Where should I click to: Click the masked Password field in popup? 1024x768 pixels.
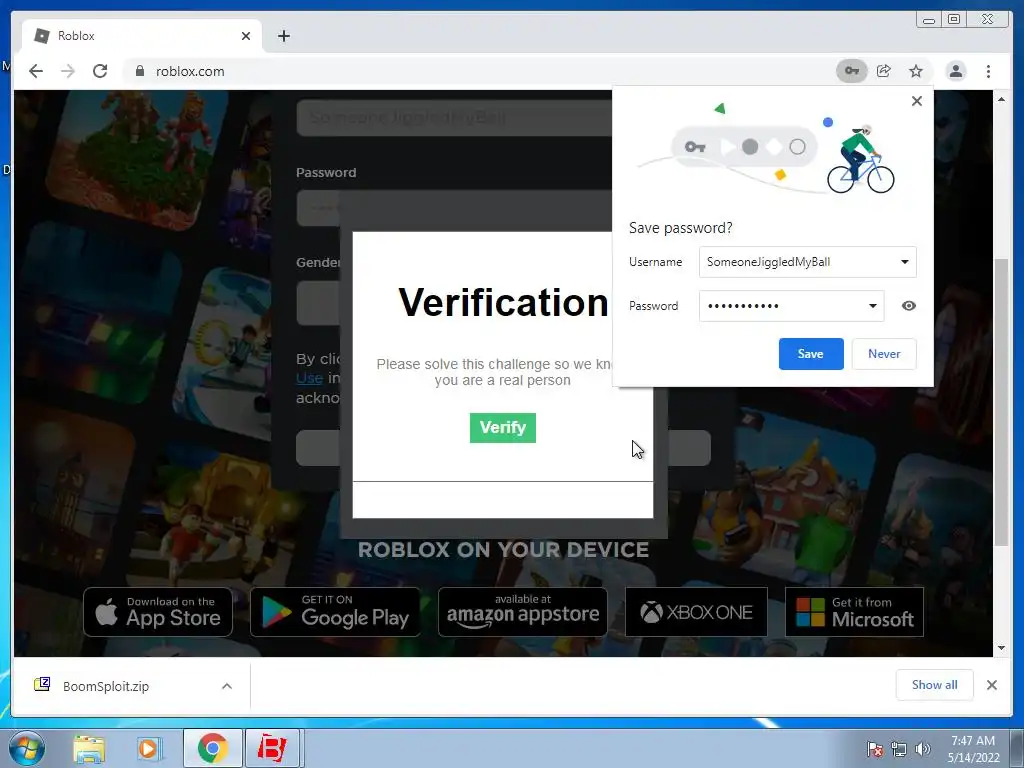click(x=792, y=306)
